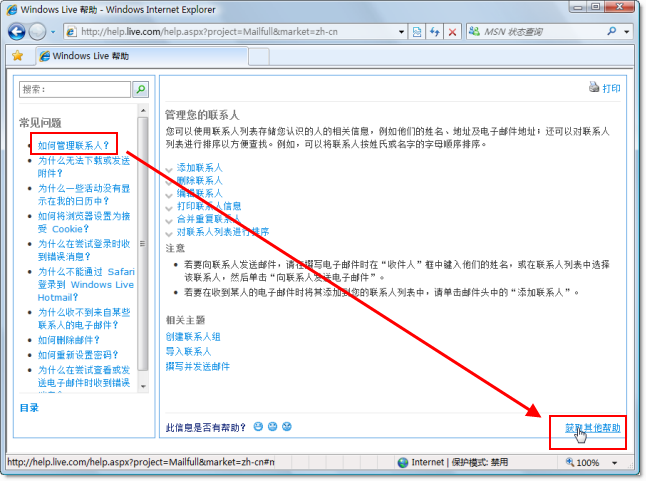Open the 如何重新设置密码 topic
Screen dimensions: 646x481
tap(78, 355)
